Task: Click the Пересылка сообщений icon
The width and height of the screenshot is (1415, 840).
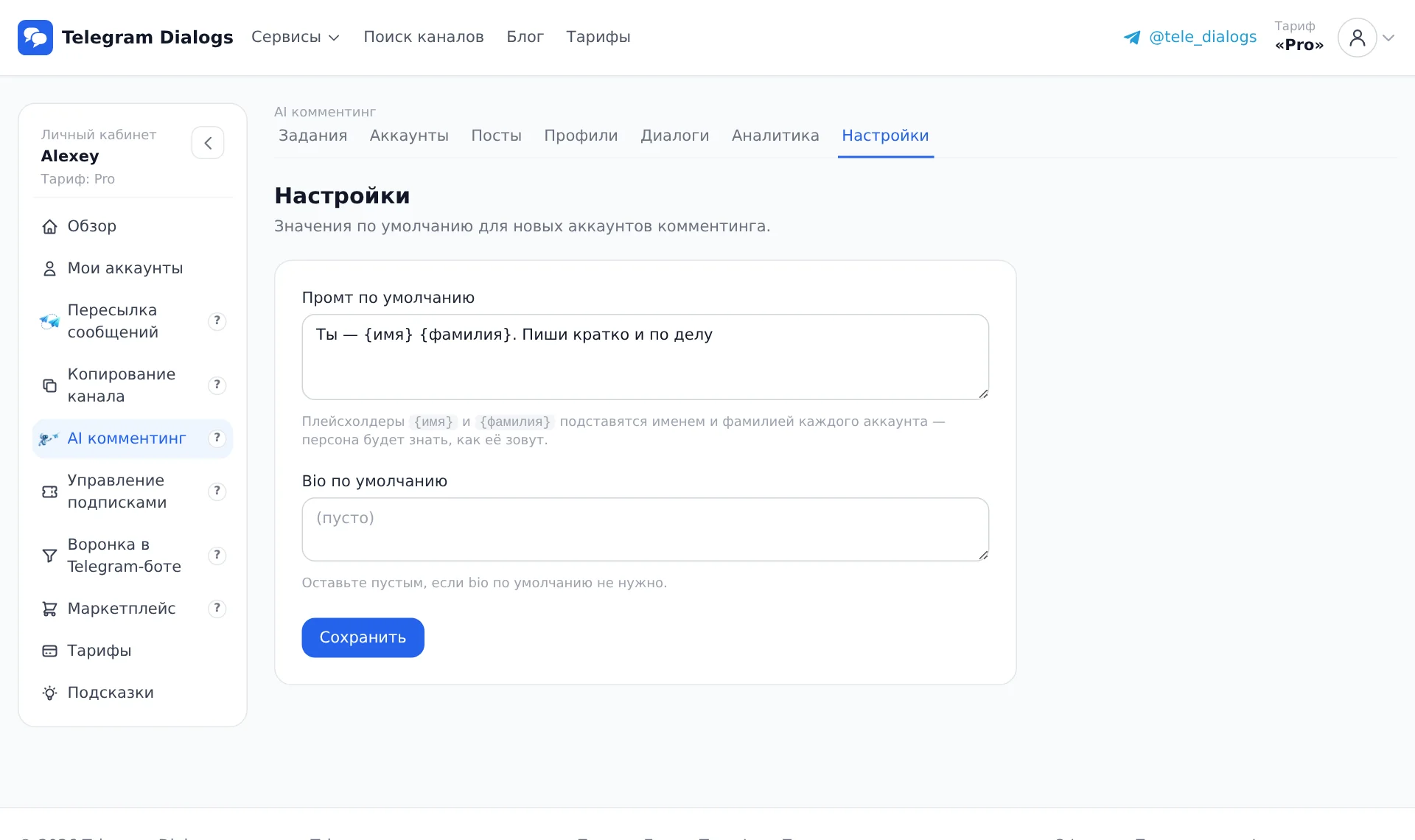Action: point(49,321)
